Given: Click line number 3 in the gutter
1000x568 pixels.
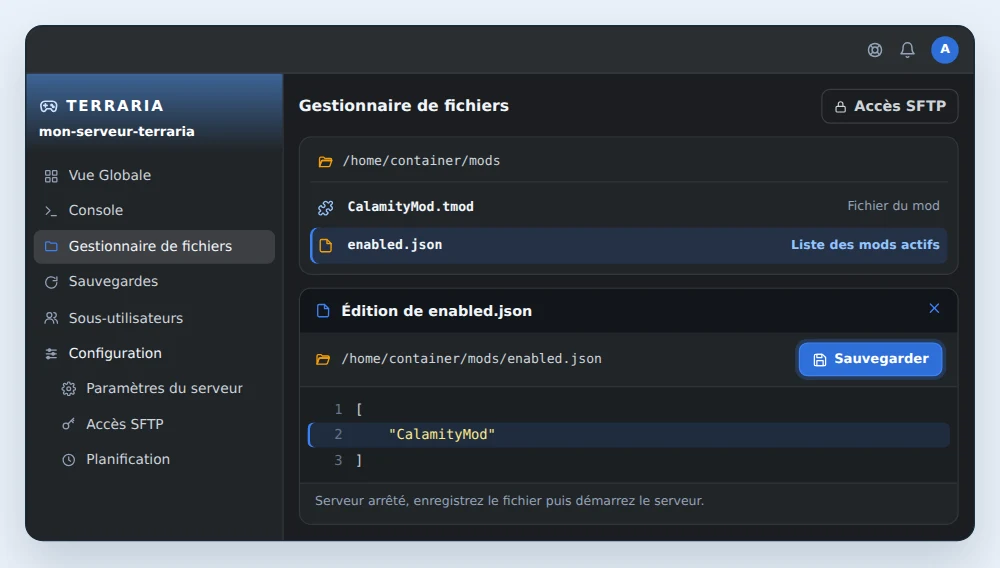Looking at the screenshot, I should tap(339, 460).
